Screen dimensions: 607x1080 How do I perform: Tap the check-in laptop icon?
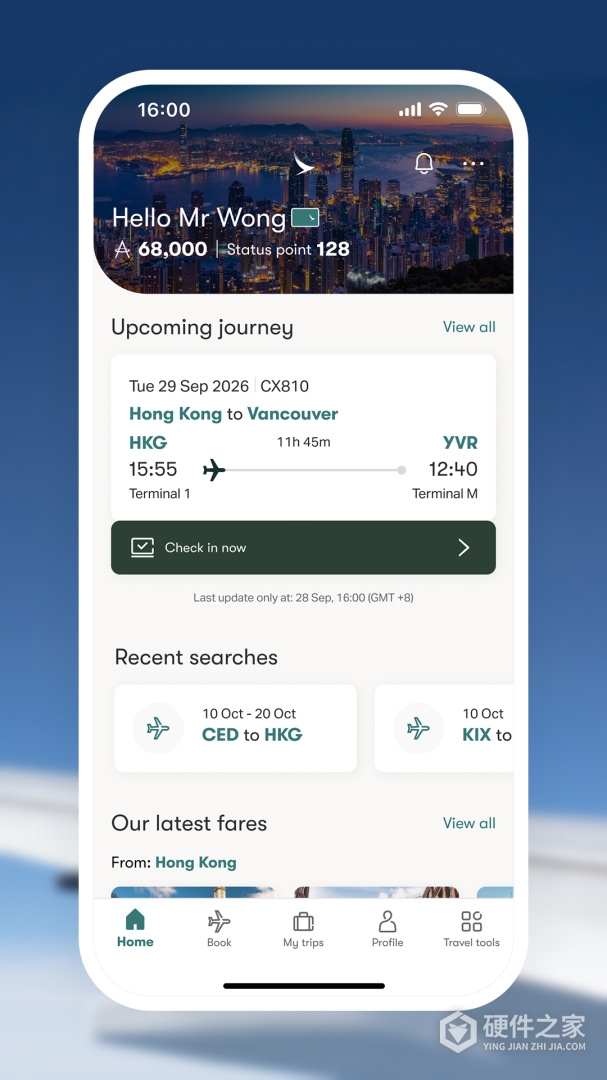(x=142, y=548)
